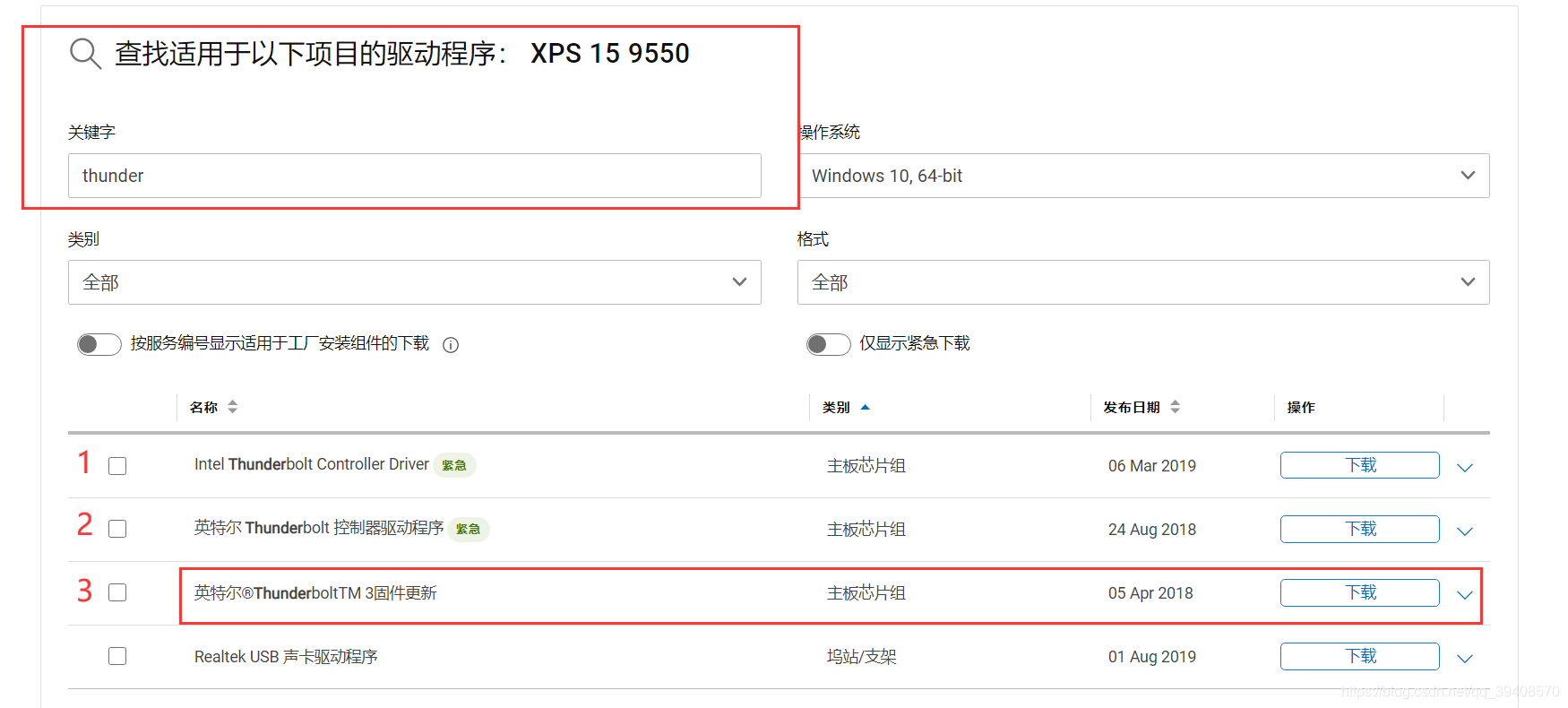The width and height of the screenshot is (1568, 708).
Task: Toggle 按服务编号显示适用于工厂安装组件的下载 switch
Action: coord(99,344)
